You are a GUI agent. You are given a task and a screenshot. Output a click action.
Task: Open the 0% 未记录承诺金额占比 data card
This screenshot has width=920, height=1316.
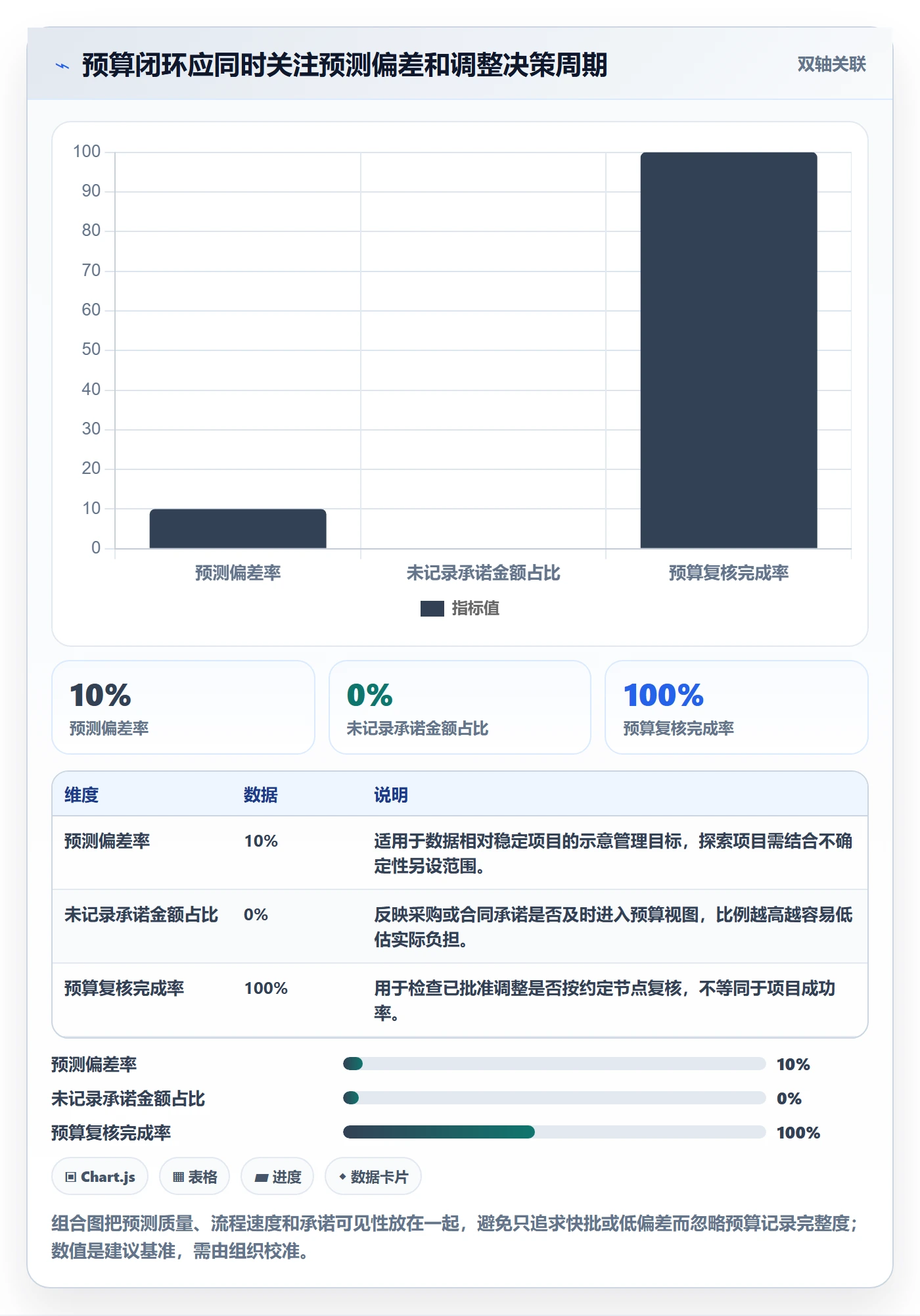click(460, 707)
